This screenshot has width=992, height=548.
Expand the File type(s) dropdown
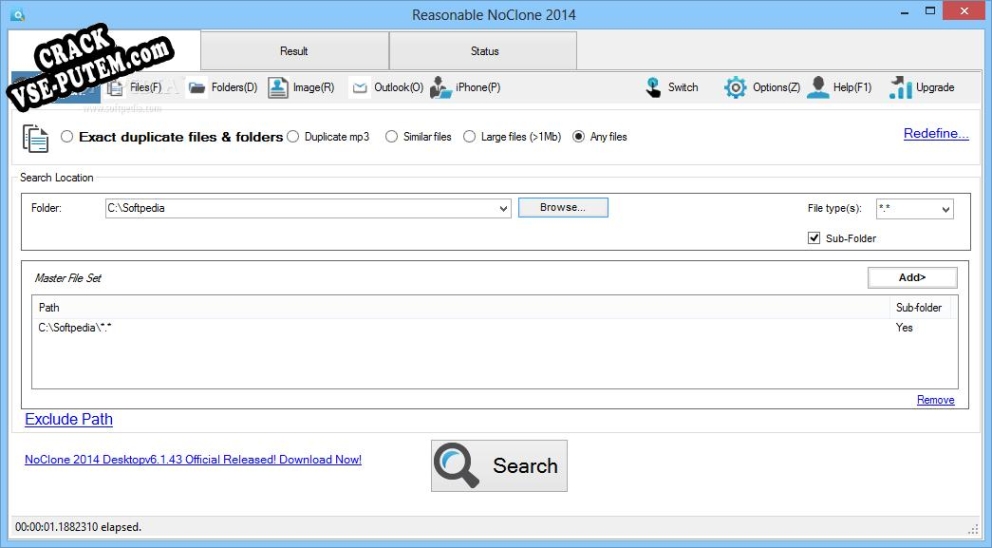[x=946, y=209]
